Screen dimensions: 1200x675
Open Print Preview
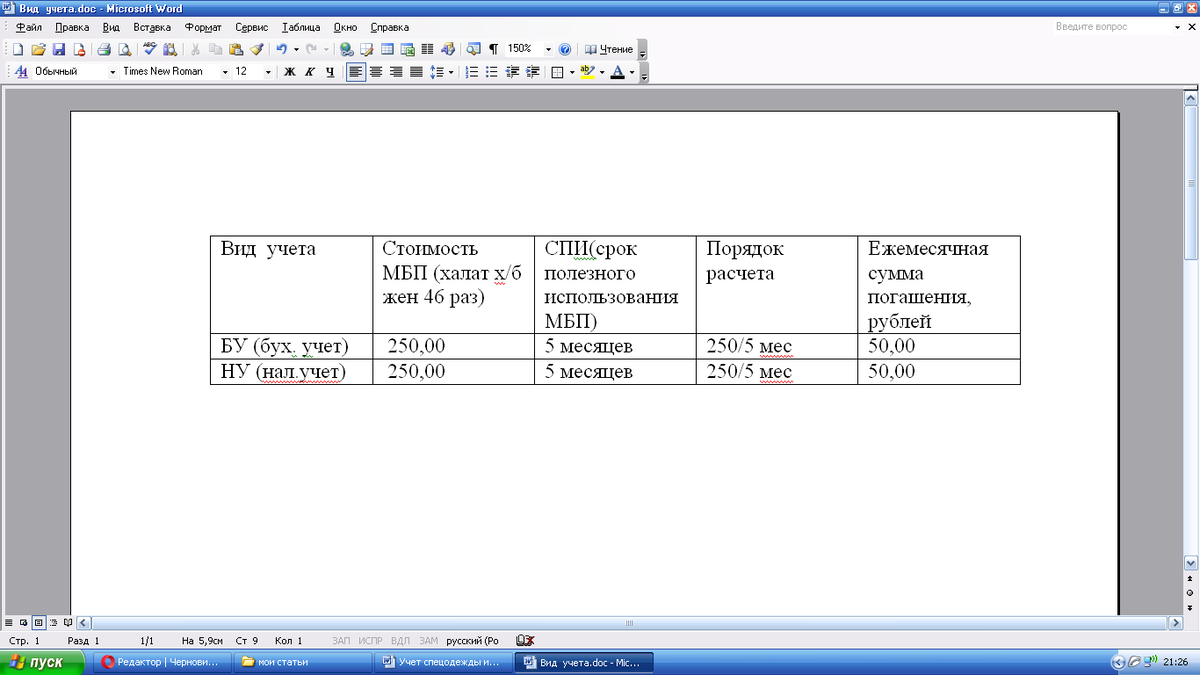(x=124, y=49)
